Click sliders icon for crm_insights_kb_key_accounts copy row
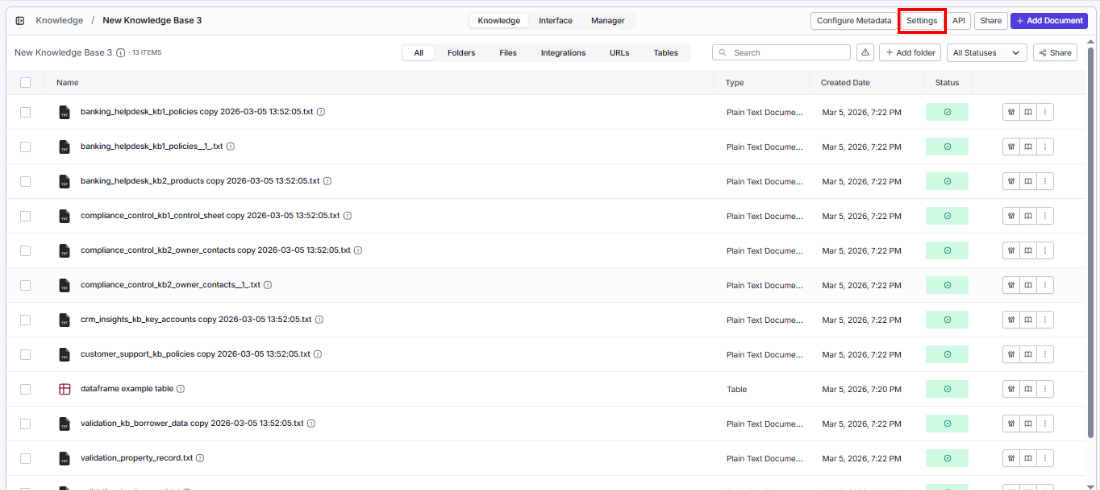 click(1011, 319)
